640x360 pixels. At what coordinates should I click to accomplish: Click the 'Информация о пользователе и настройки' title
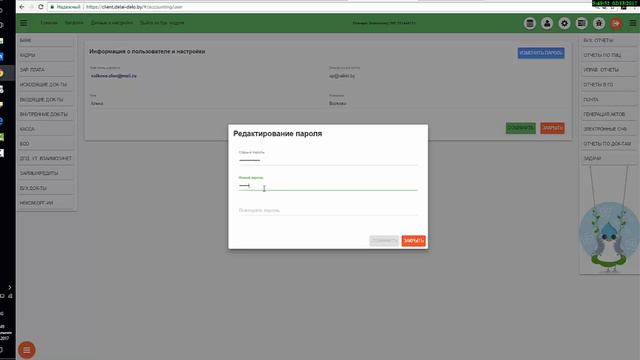coord(147,52)
